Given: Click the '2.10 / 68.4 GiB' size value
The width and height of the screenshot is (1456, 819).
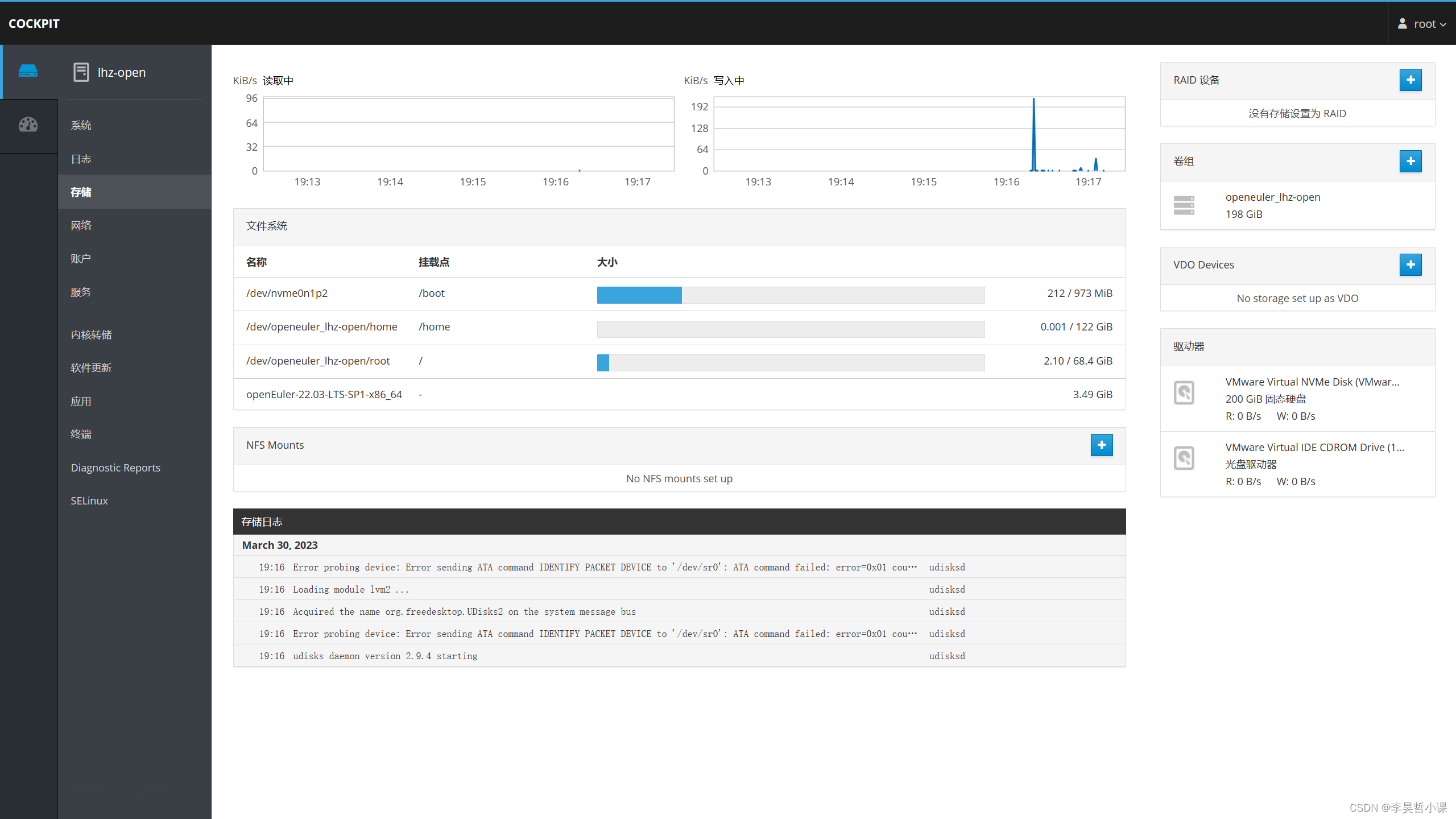Looking at the screenshot, I should (x=1078, y=361).
